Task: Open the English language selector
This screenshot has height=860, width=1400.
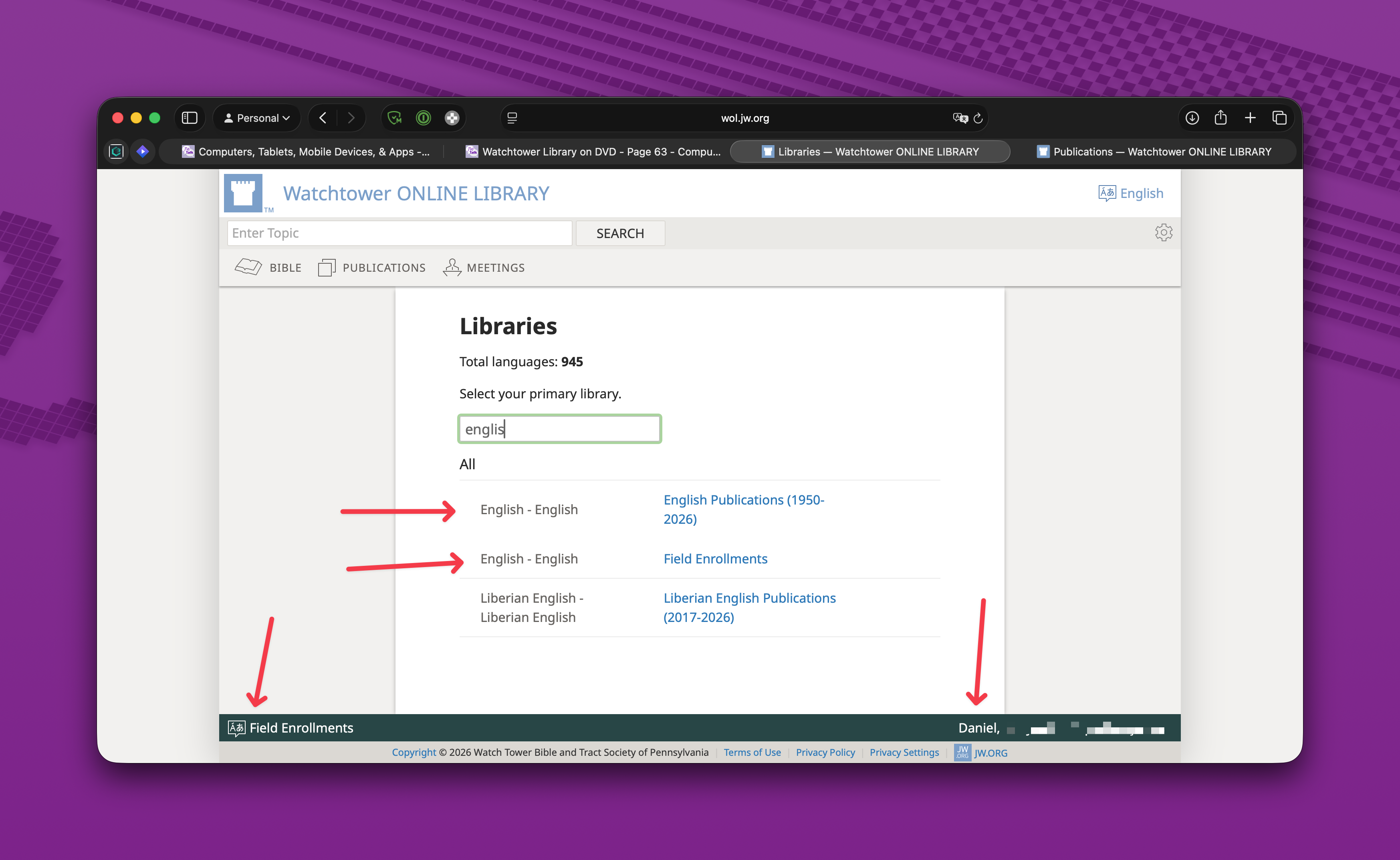Action: click(x=1141, y=194)
